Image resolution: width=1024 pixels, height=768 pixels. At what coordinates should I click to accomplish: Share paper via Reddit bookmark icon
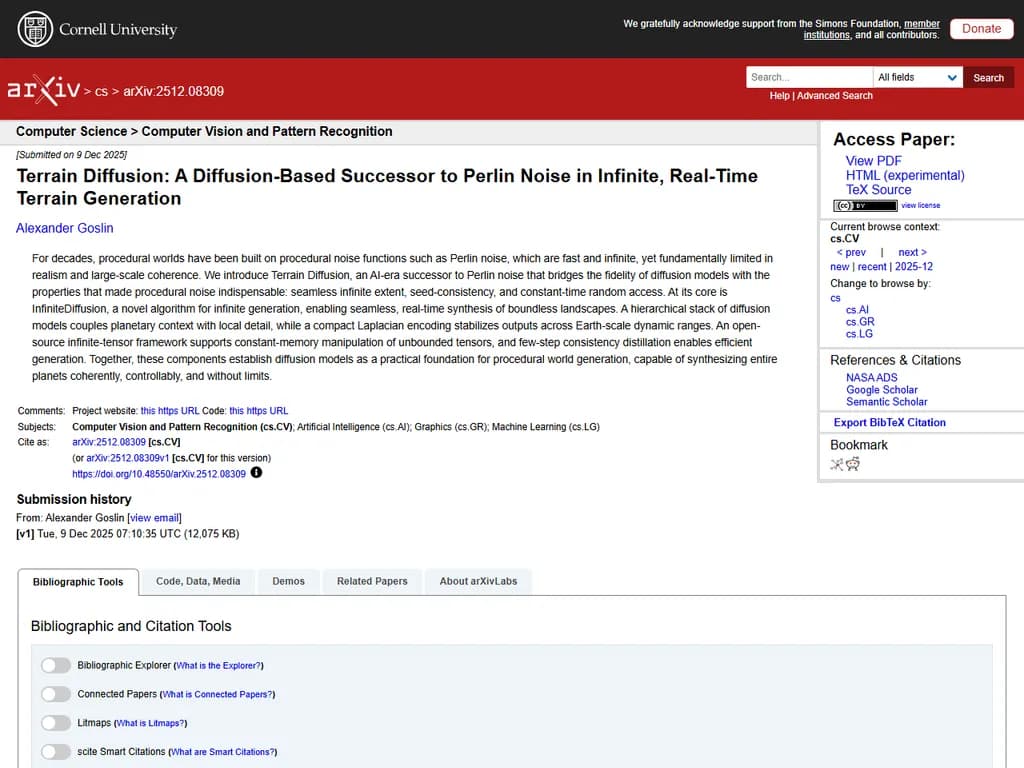click(x=853, y=464)
